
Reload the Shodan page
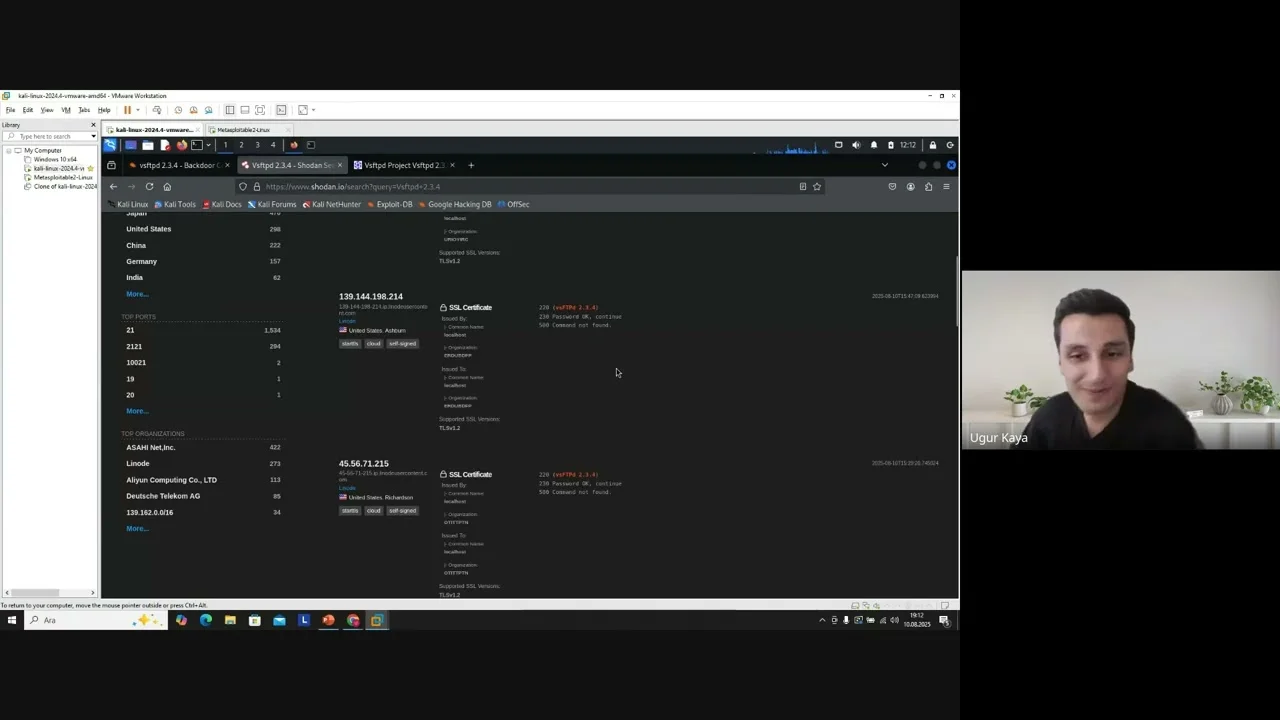coord(149,187)
